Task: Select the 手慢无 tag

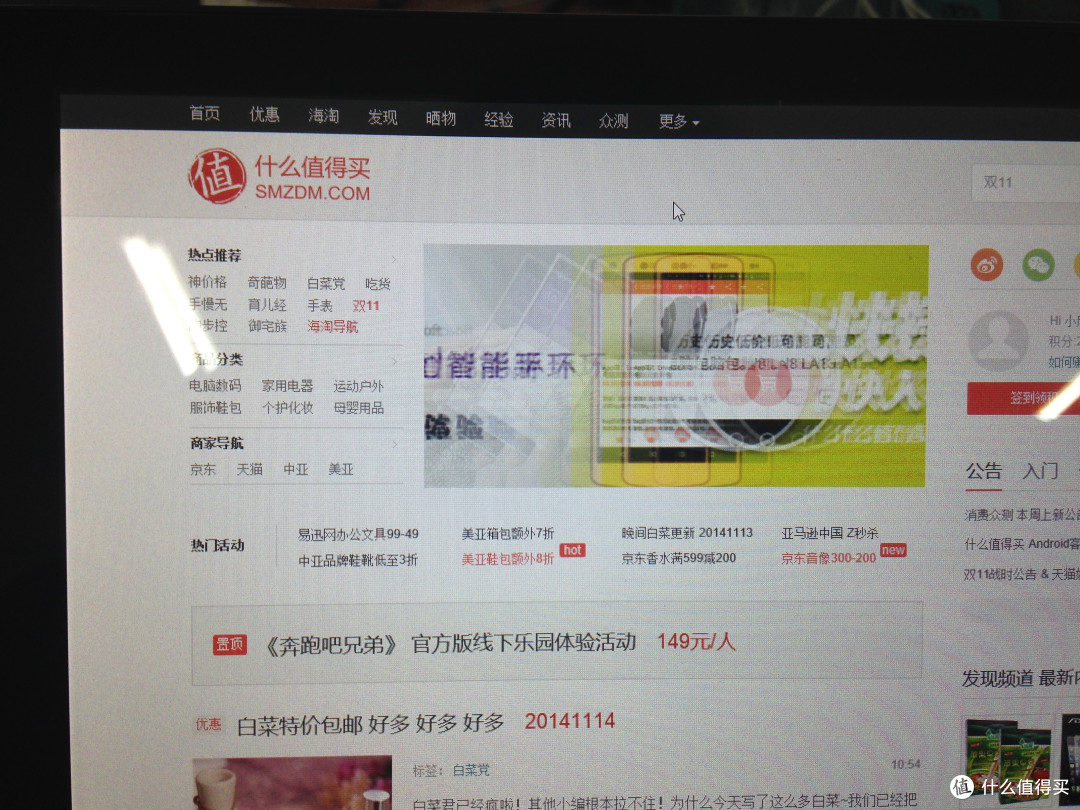Action: [x=207, y=304]
